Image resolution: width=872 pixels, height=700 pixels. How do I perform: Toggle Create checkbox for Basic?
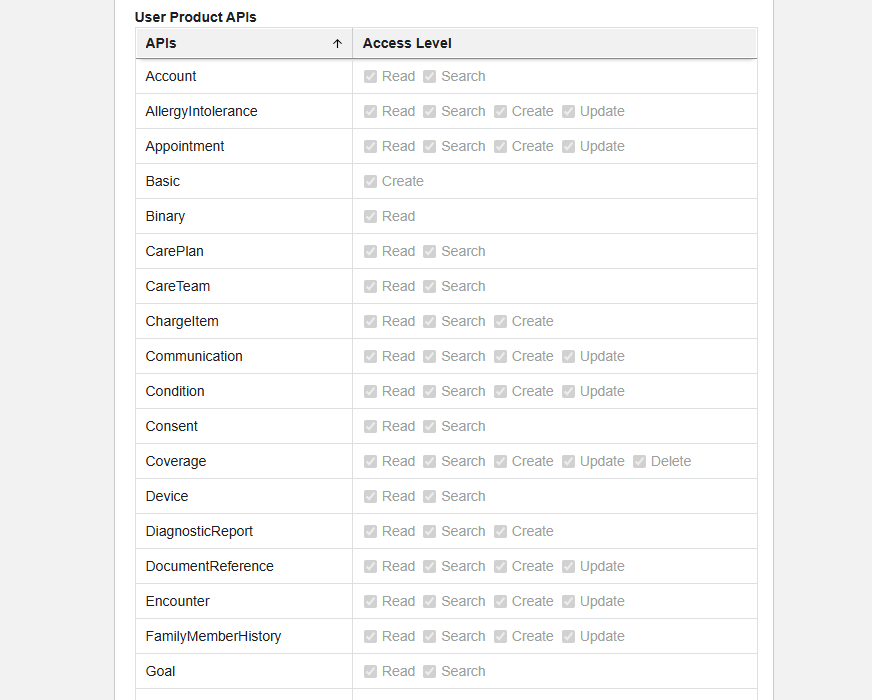coord(371,182)
